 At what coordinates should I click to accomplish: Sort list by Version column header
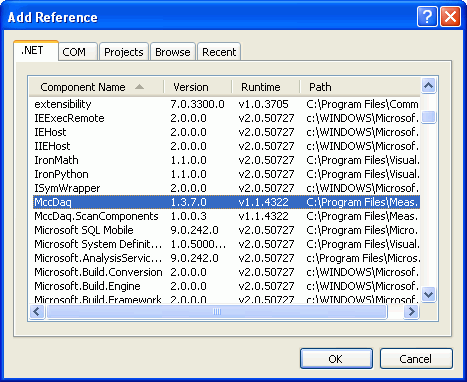pos(198,87)
